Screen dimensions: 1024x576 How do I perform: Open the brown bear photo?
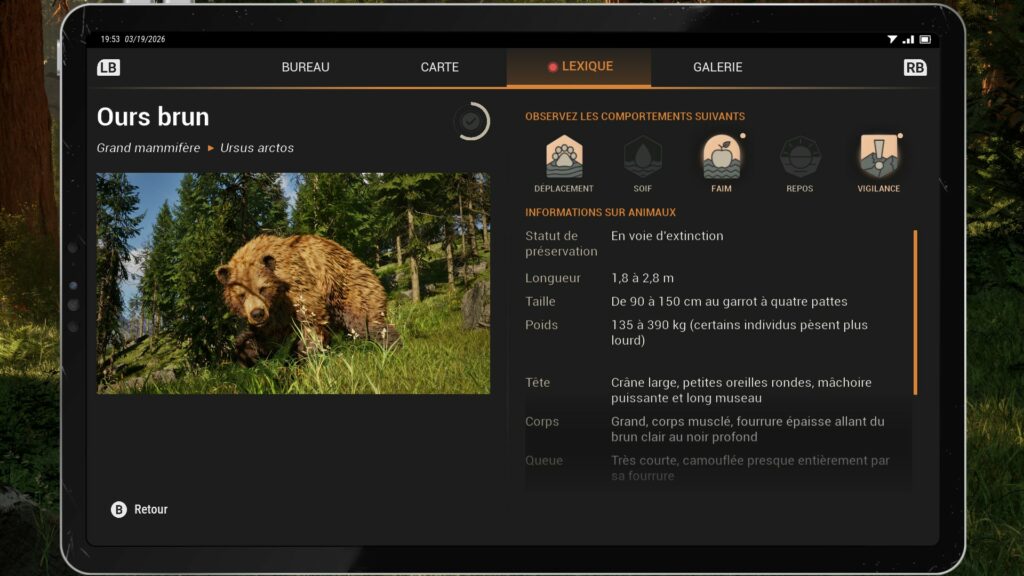(293, 283)
